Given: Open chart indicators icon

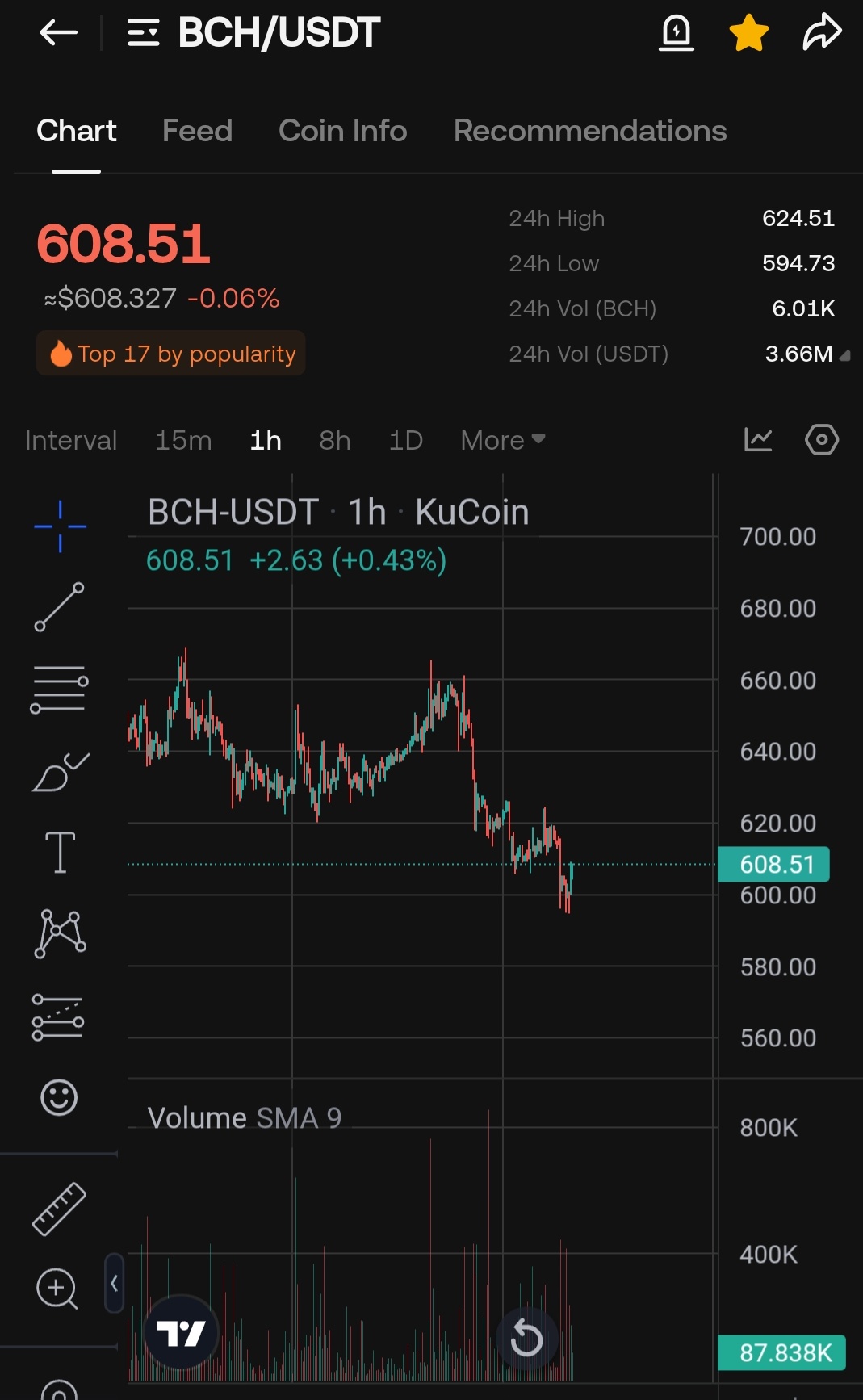Looking at the screenshot, I should (x=758, y=440).
